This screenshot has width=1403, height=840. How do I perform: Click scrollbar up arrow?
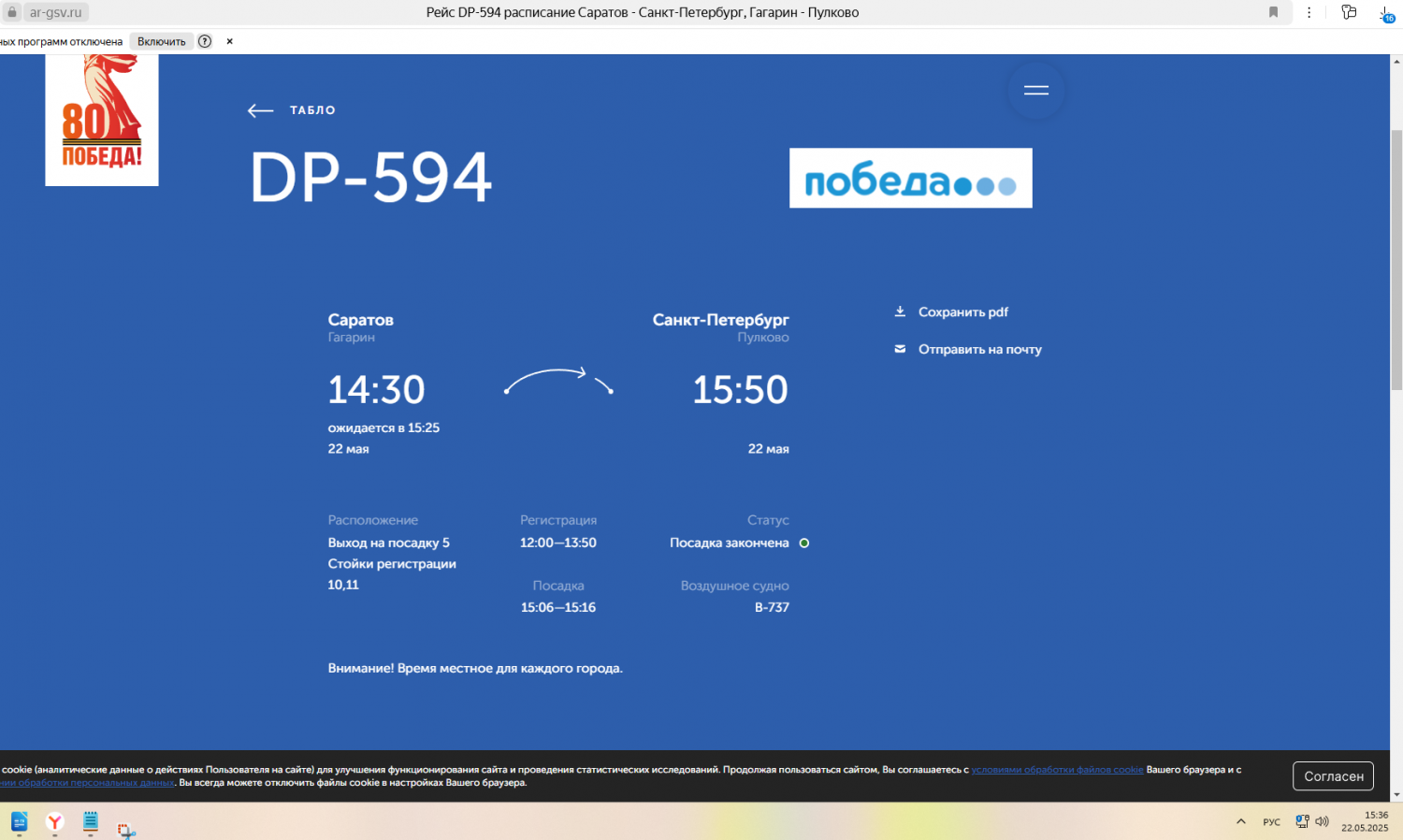tap(1396, 62)
